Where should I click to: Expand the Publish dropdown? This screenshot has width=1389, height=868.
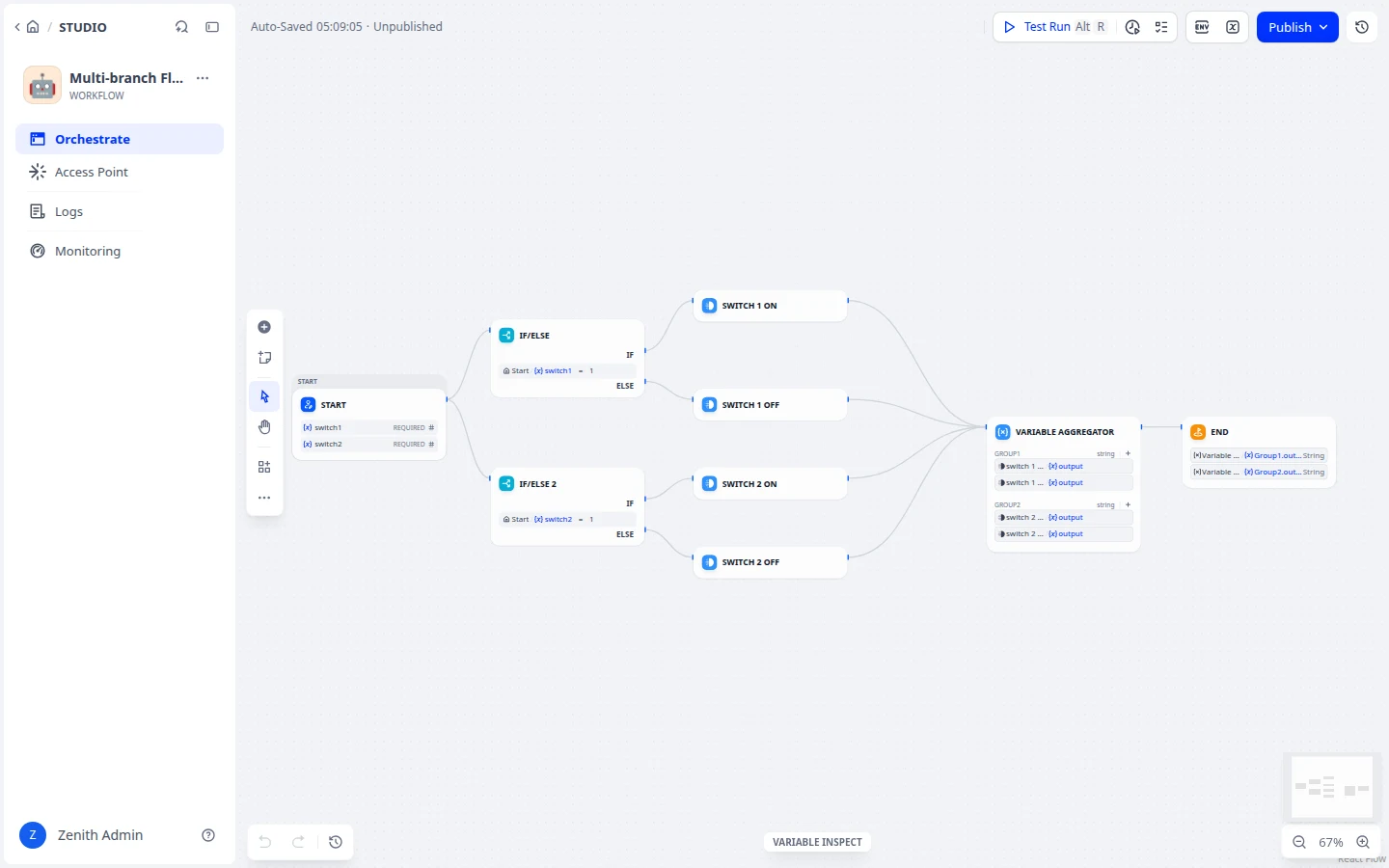click(1297, 27)
